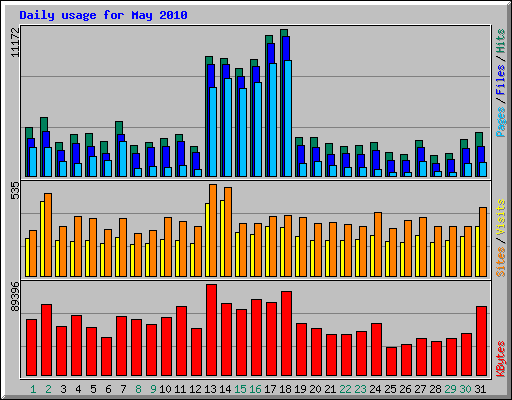Click the blue files bar for day 13
Screen dimensions: 512x400
(x=211, y=76)
